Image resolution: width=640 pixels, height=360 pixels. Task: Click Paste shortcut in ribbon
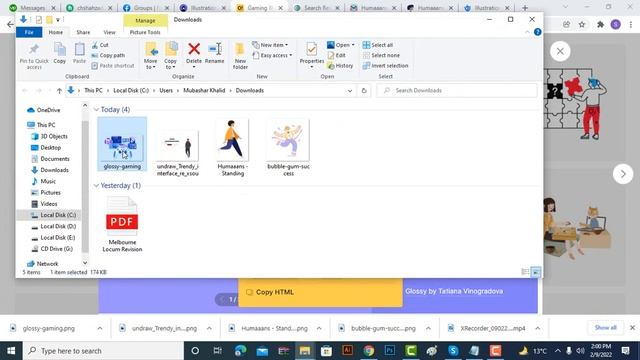click(113, 65)
